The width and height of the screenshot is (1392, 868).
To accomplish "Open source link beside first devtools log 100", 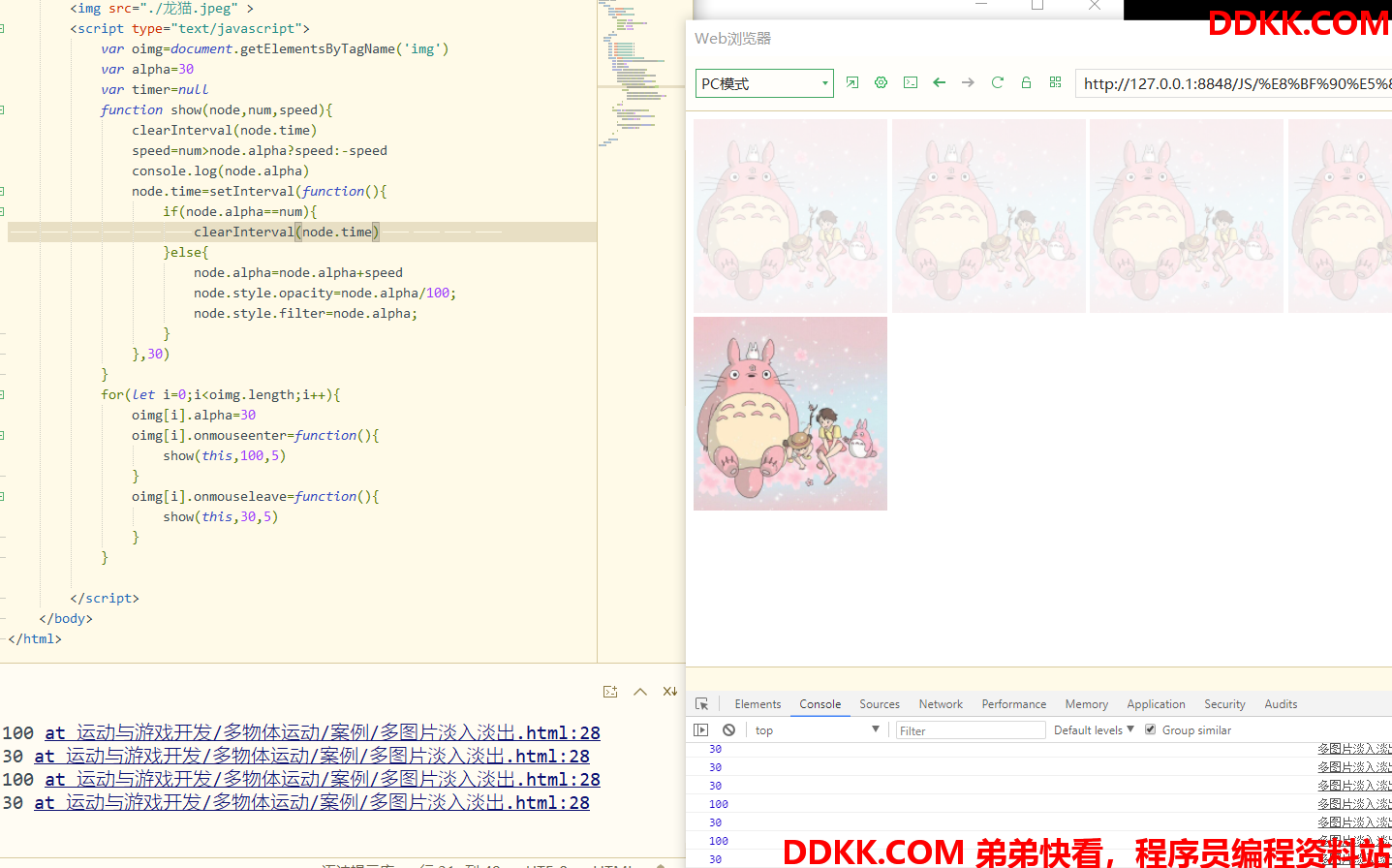I will pyautogui.click(x=1354, y=804).
